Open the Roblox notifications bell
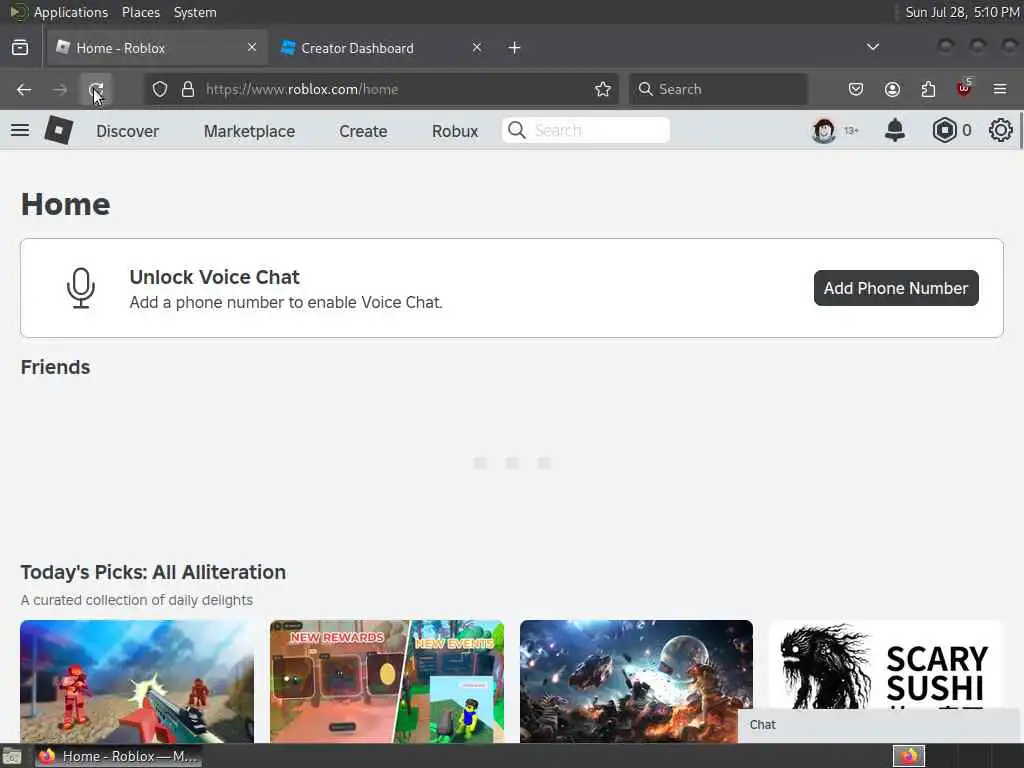Image resolution: width=1024 pixels, height=768 pixels. (894, 130)
